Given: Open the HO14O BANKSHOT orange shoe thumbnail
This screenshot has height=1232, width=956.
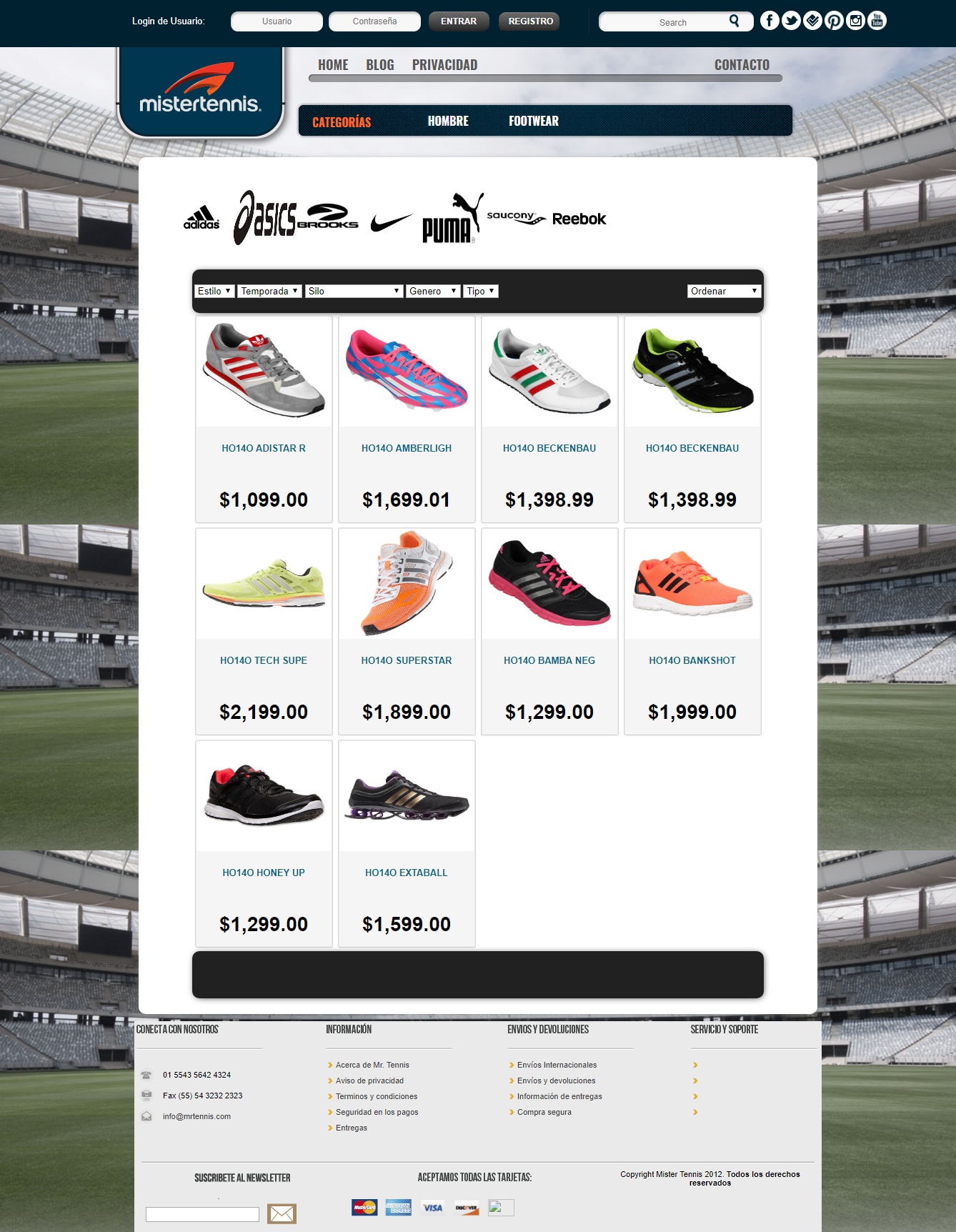Looking at the screenshot, I should [692, 583].
